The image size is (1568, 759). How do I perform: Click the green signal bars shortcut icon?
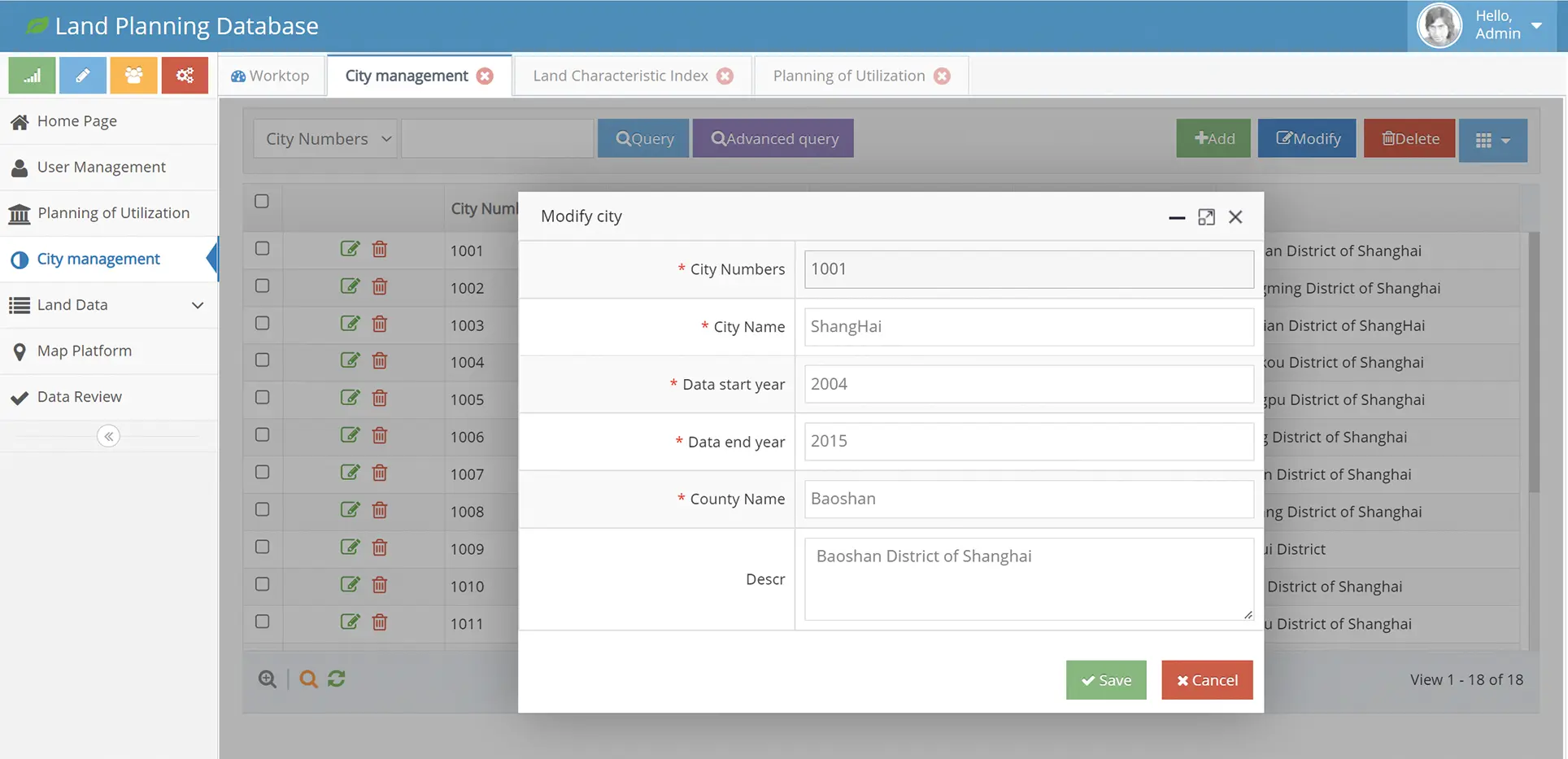pyautogui.click(x=32, y=76)
